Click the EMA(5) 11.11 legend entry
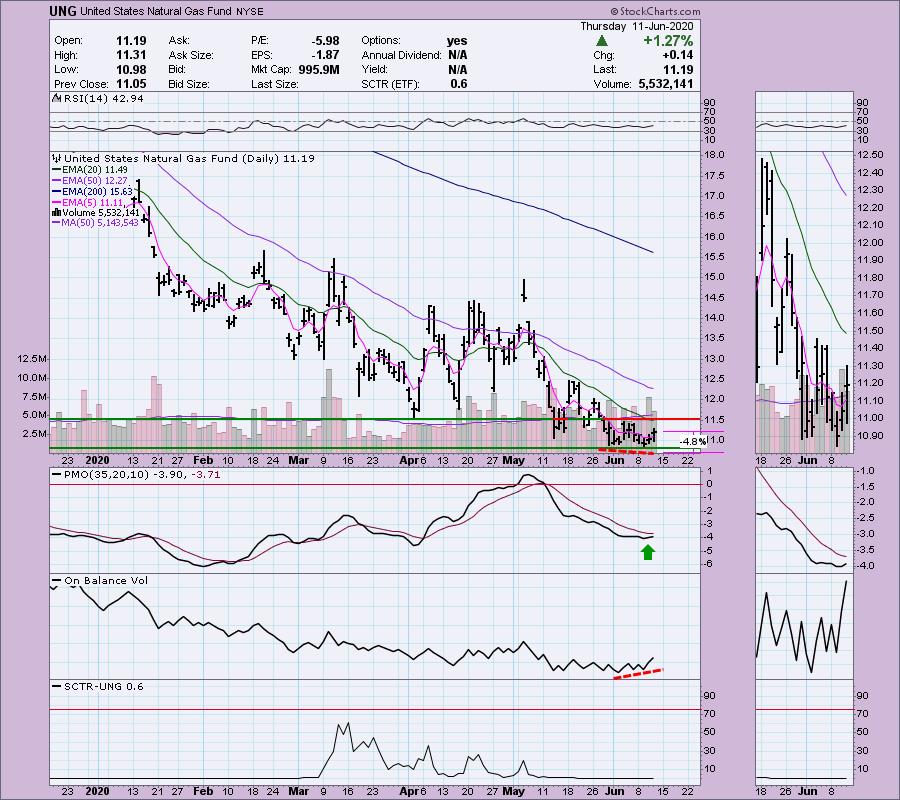Screen dimensions: 900x800 pyautogui.click(x=90, y=203)
